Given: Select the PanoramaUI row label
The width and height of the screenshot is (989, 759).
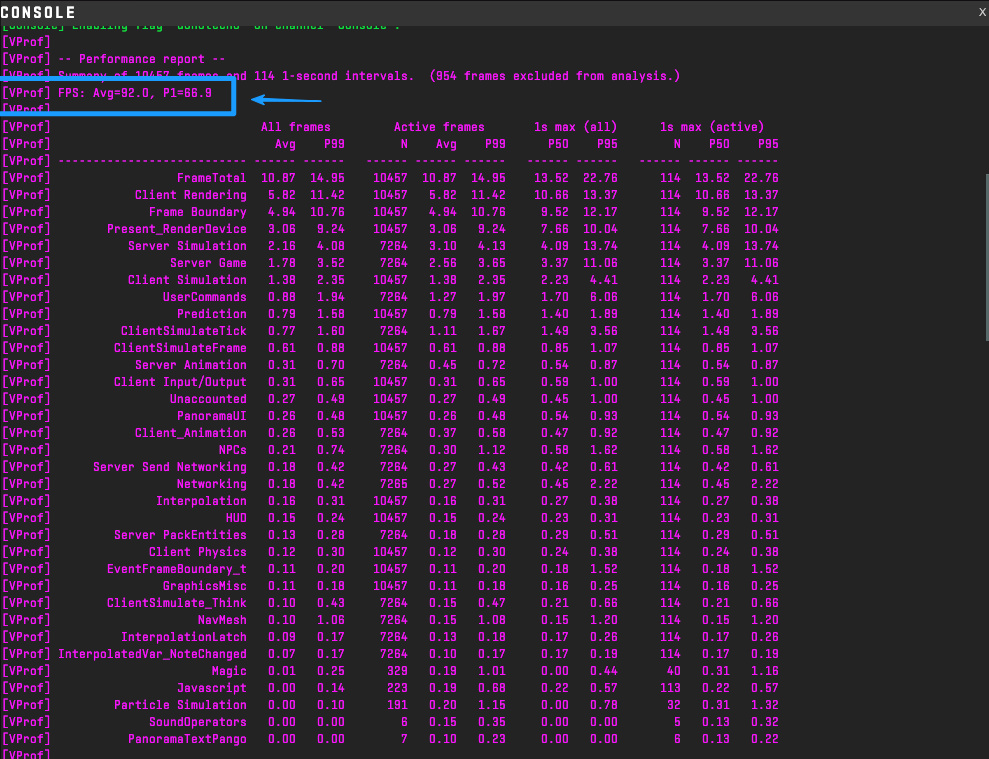Looking at the screenshot, I should click(x=212, y=417).
